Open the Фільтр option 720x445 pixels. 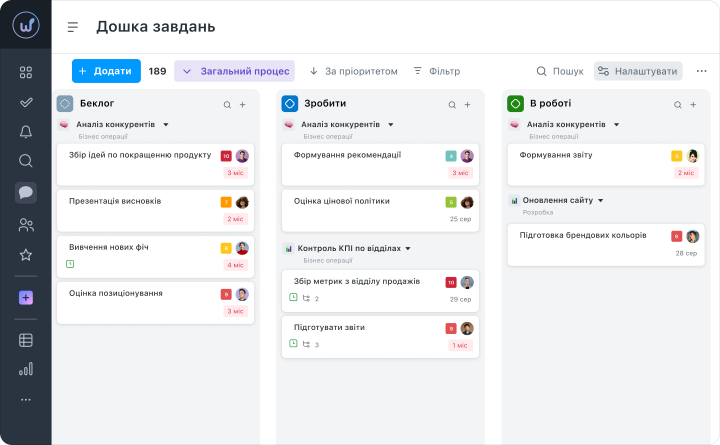436,71
